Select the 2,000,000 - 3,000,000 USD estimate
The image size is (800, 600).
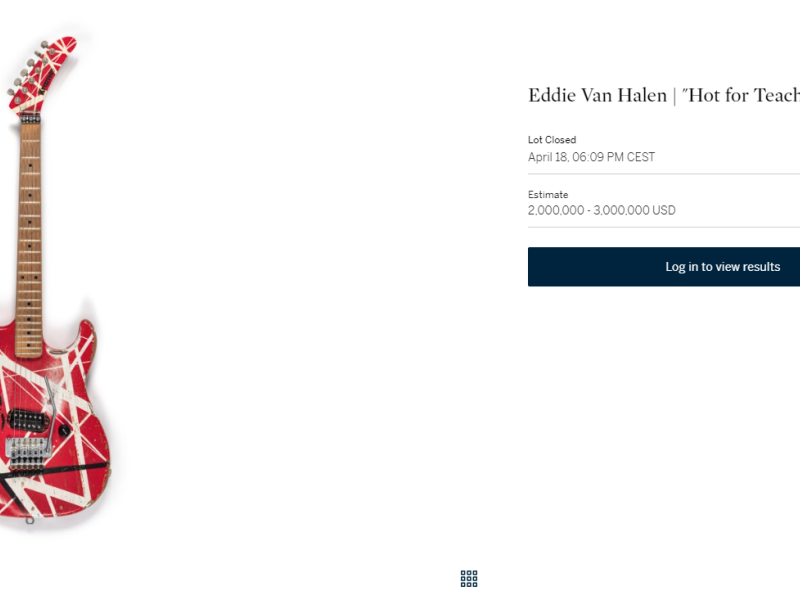602,210
